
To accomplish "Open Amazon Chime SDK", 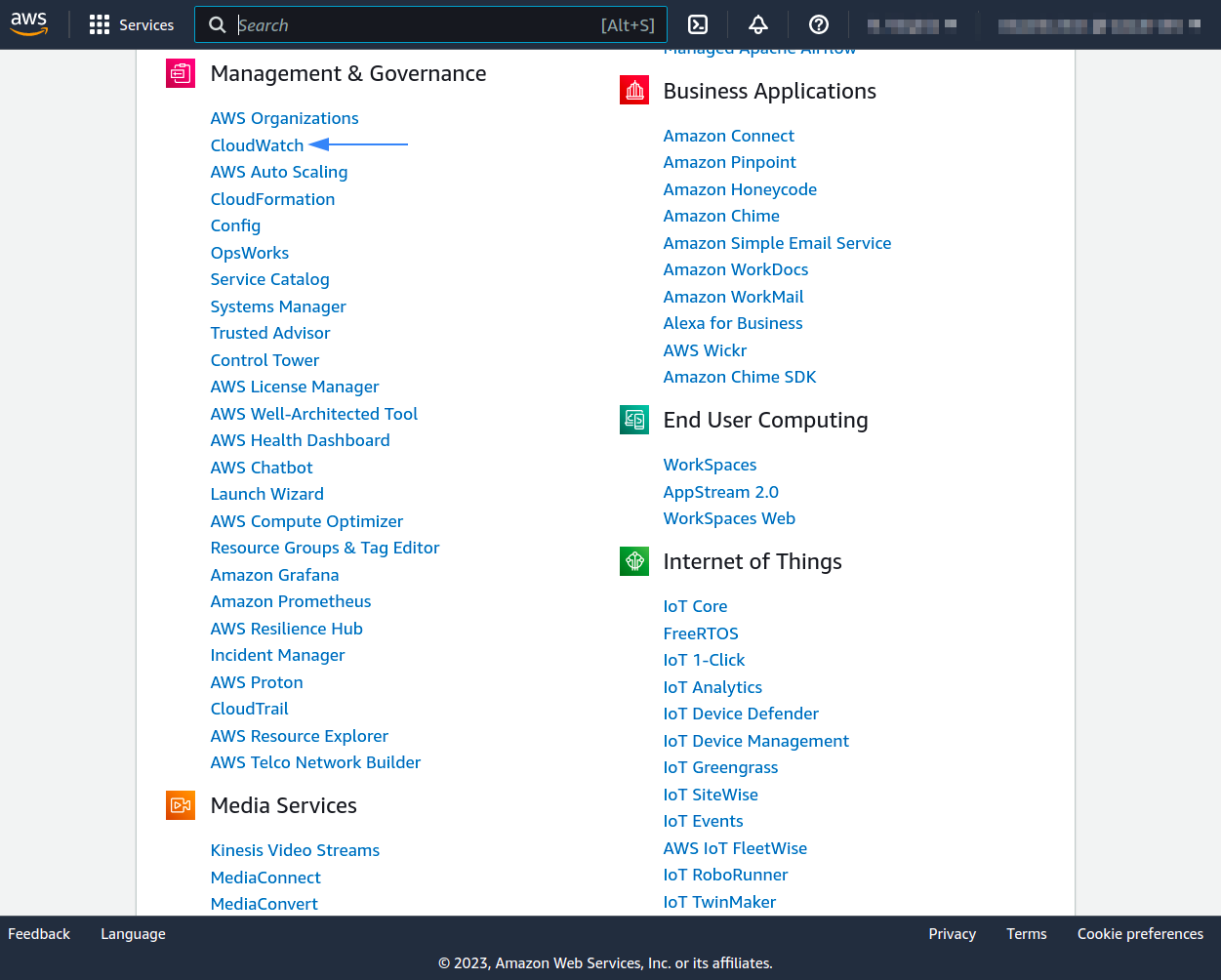I will click(739, 377).
